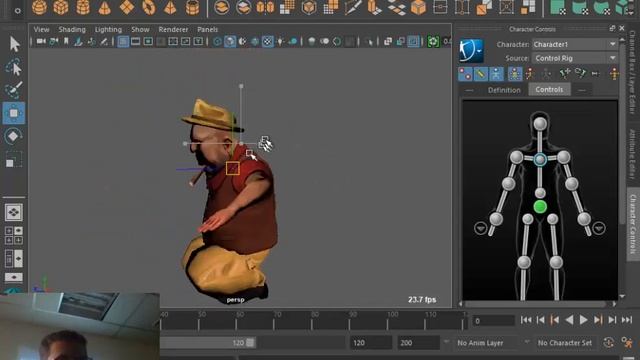
Task: Open the Renderer menu
Action: 173,29
